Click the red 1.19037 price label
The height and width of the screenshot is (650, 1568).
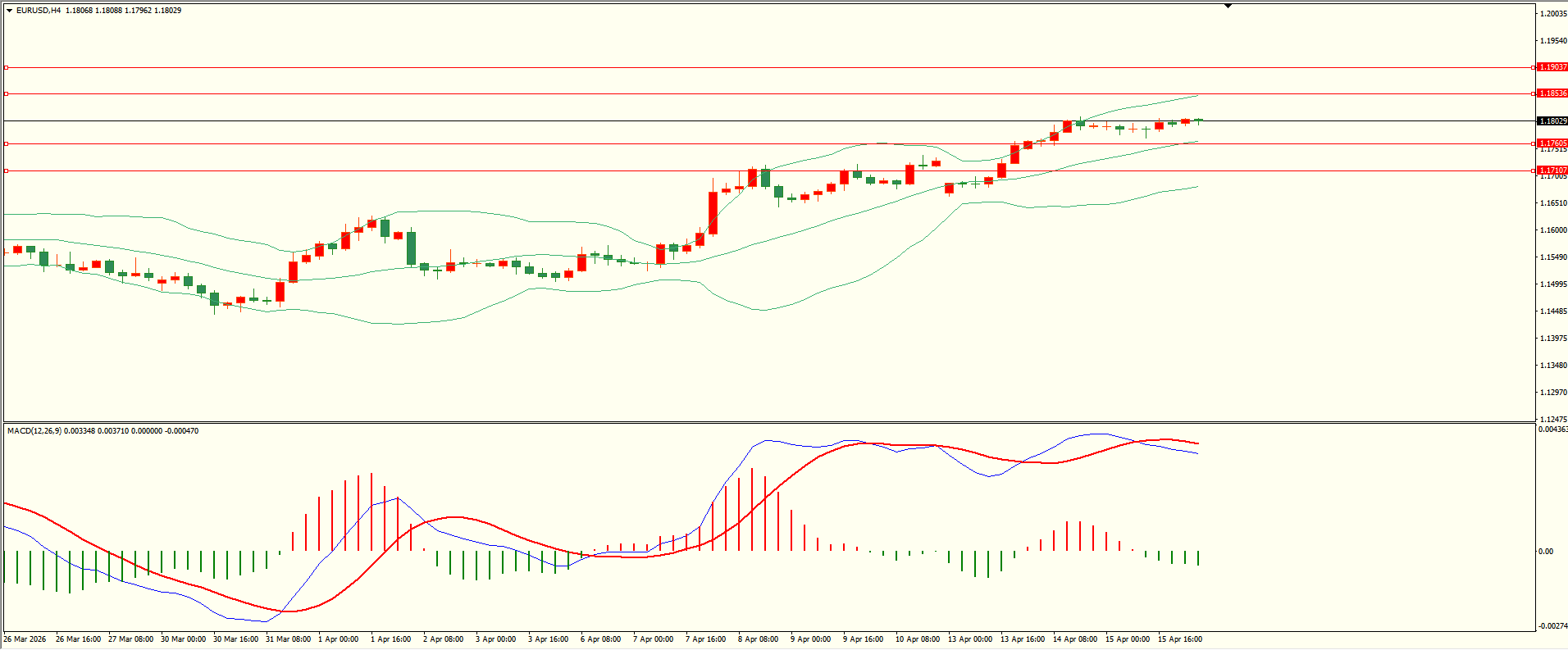tap(1552, 67)
